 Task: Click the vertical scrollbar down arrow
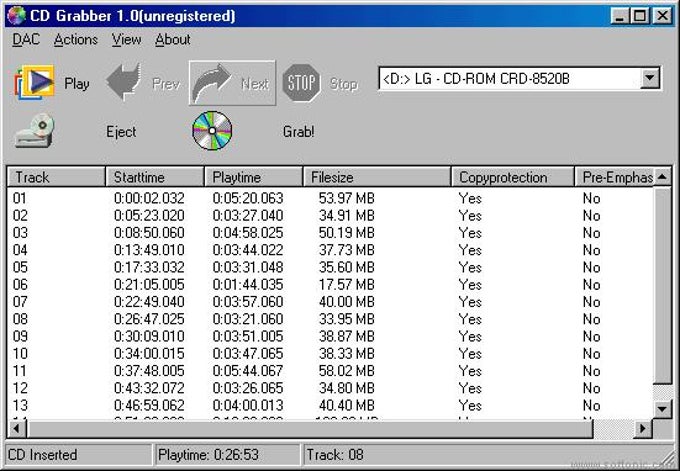662,408
